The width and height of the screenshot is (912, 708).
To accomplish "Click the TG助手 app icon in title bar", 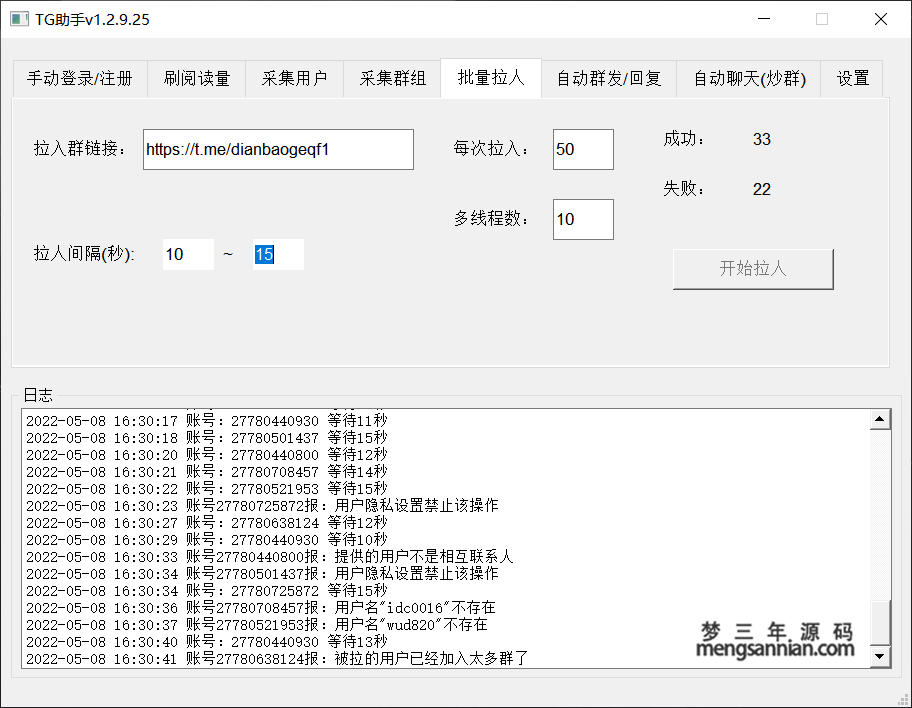I will click(19, 19).
